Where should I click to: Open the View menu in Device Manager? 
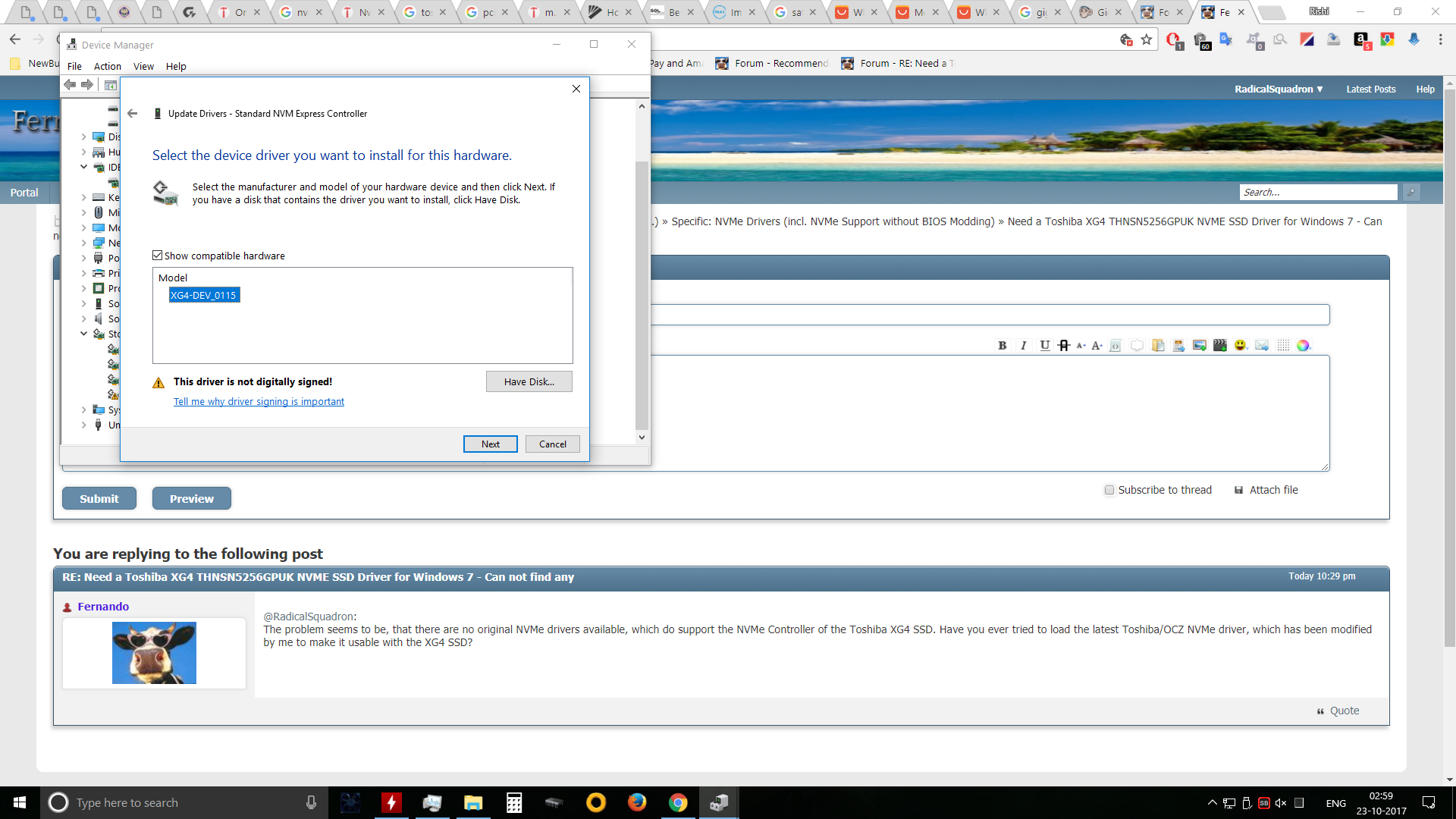click(x=143, y=65)
